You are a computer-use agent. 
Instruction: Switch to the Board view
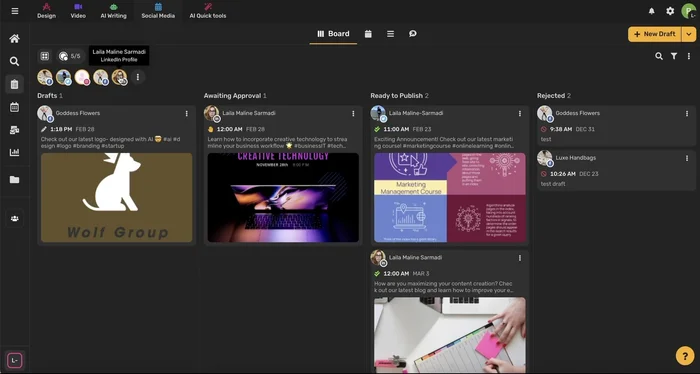(333, 34)
